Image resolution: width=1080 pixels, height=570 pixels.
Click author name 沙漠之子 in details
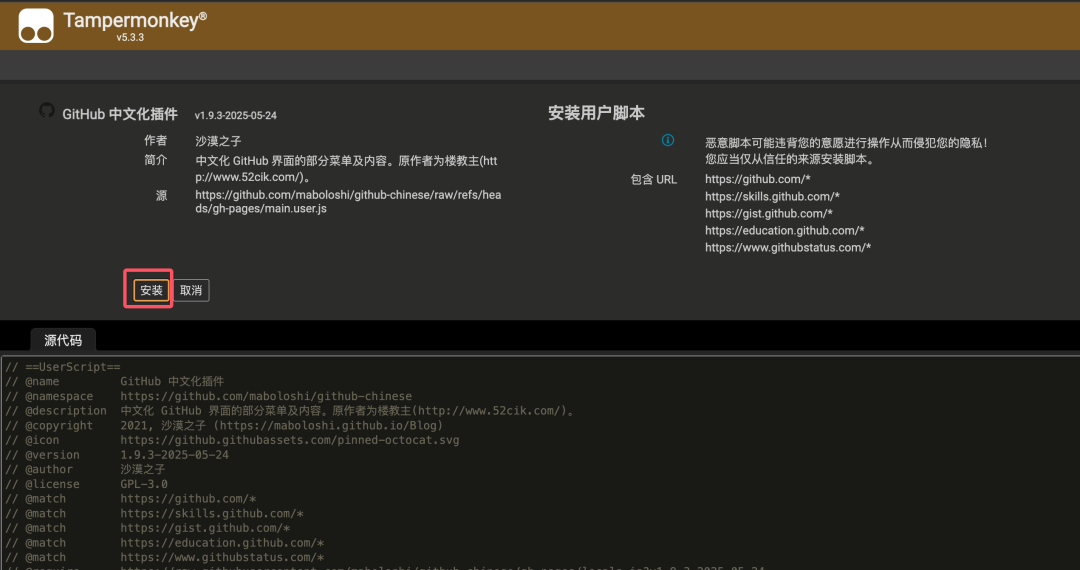(x=218, y=141)
